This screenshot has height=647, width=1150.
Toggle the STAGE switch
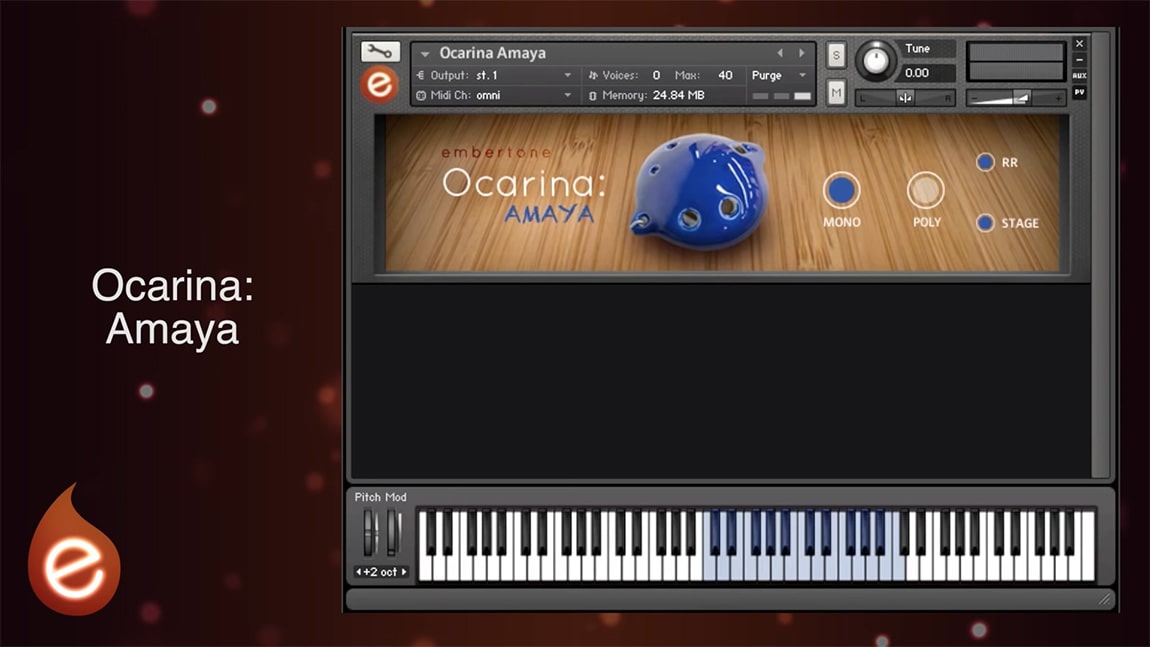(x=985, y=223)
